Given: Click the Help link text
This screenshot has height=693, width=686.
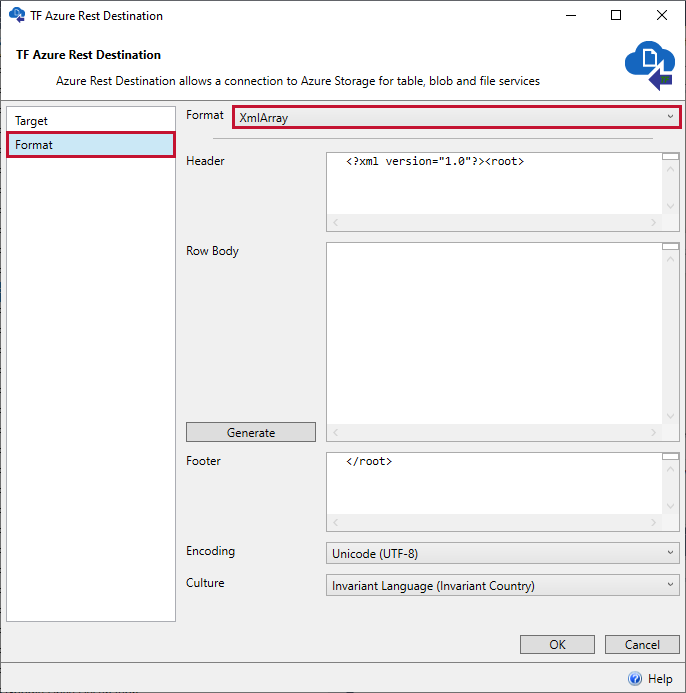Looking at the screenshot, I should [x=660, y=678].
